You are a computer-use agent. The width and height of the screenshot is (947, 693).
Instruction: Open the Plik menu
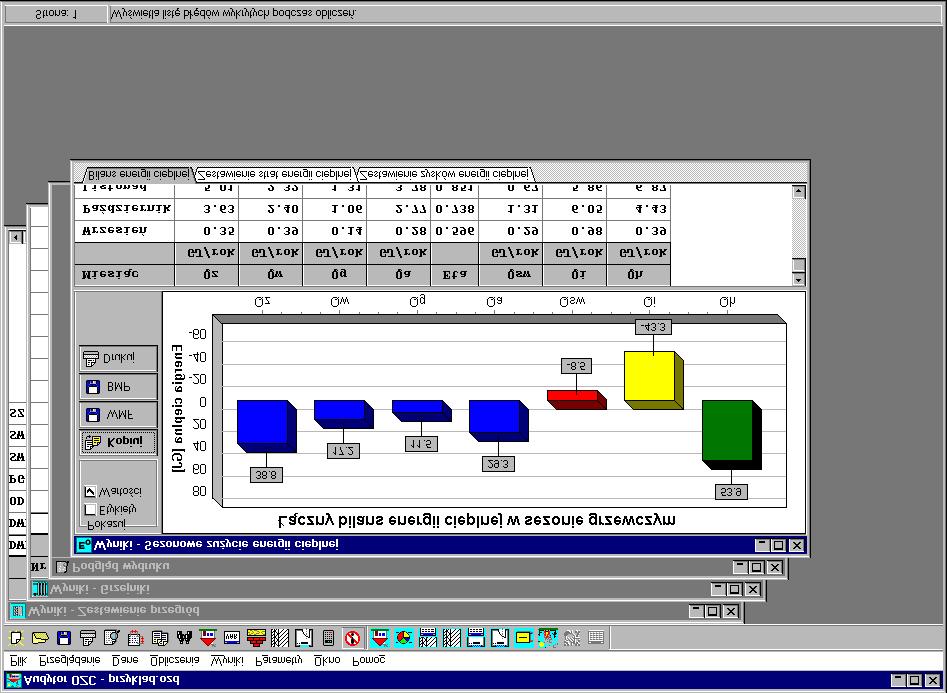coord(19,660)
